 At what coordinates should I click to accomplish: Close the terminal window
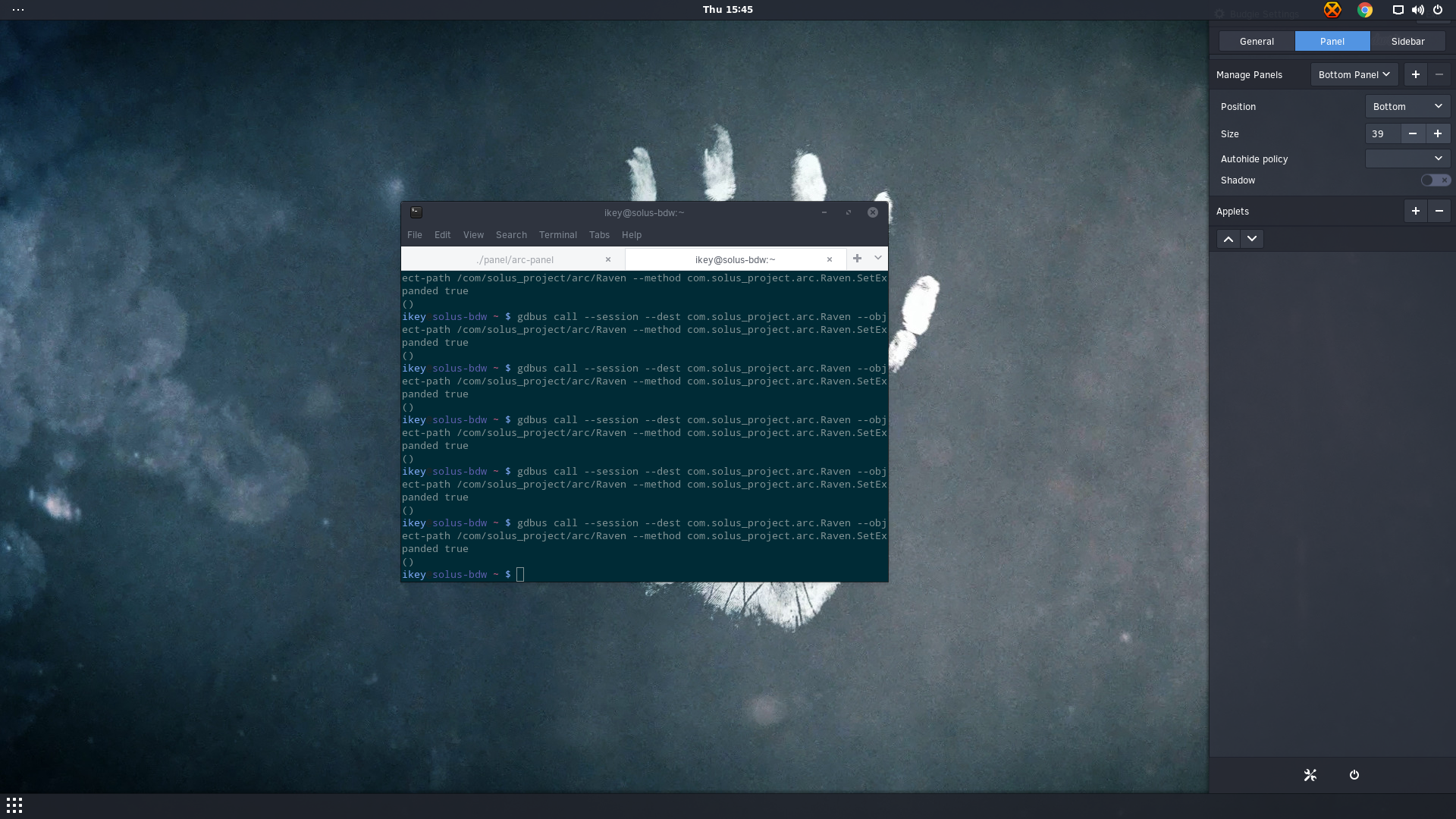pyautogui.click(x=873, y=212)
